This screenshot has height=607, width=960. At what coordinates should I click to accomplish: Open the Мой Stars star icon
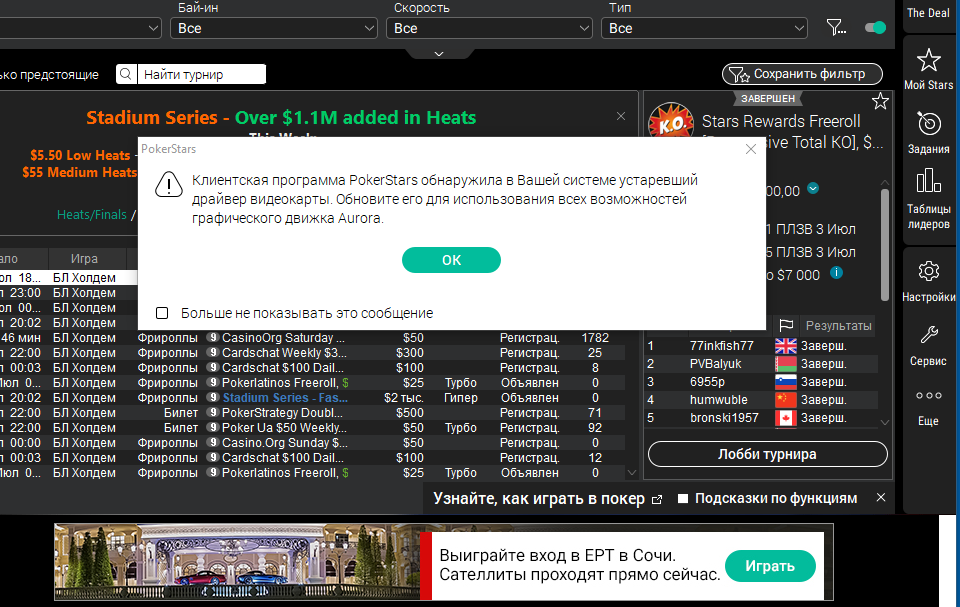click(928, 60)
